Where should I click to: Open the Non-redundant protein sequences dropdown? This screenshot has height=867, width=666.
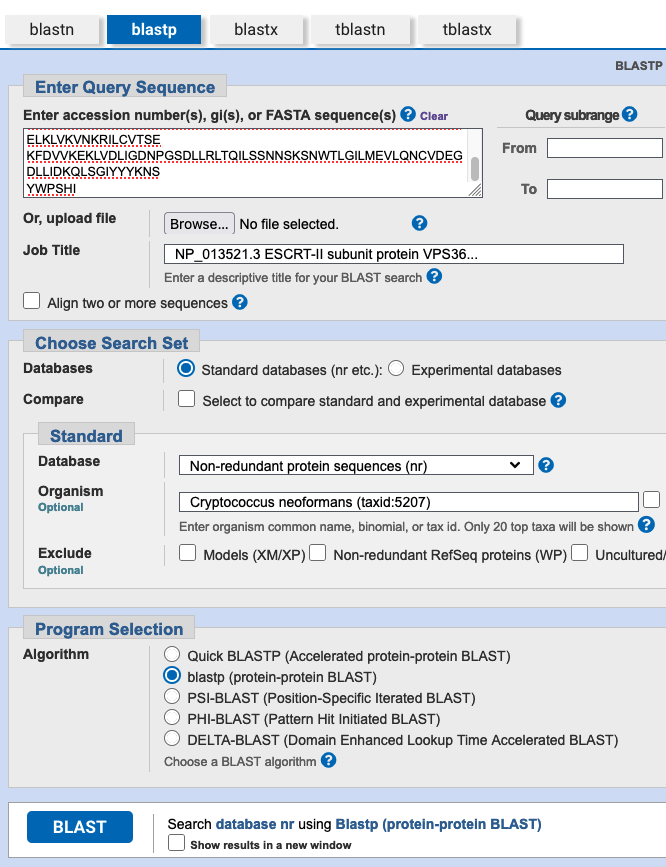coord(356,466)
